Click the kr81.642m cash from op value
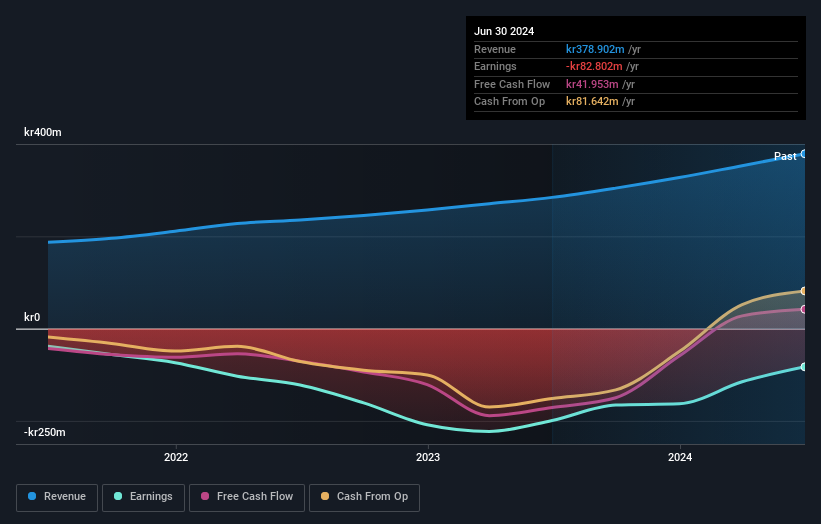 pyautogui.click(x=592, y=102)
